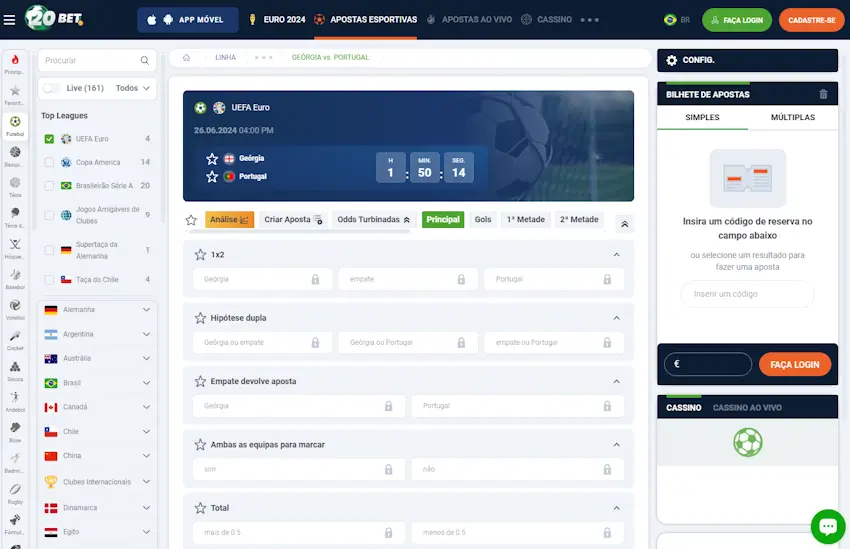The image size is (850, 549).
Task: Open the Config gear icon
Action: click(x=672, y=60)
